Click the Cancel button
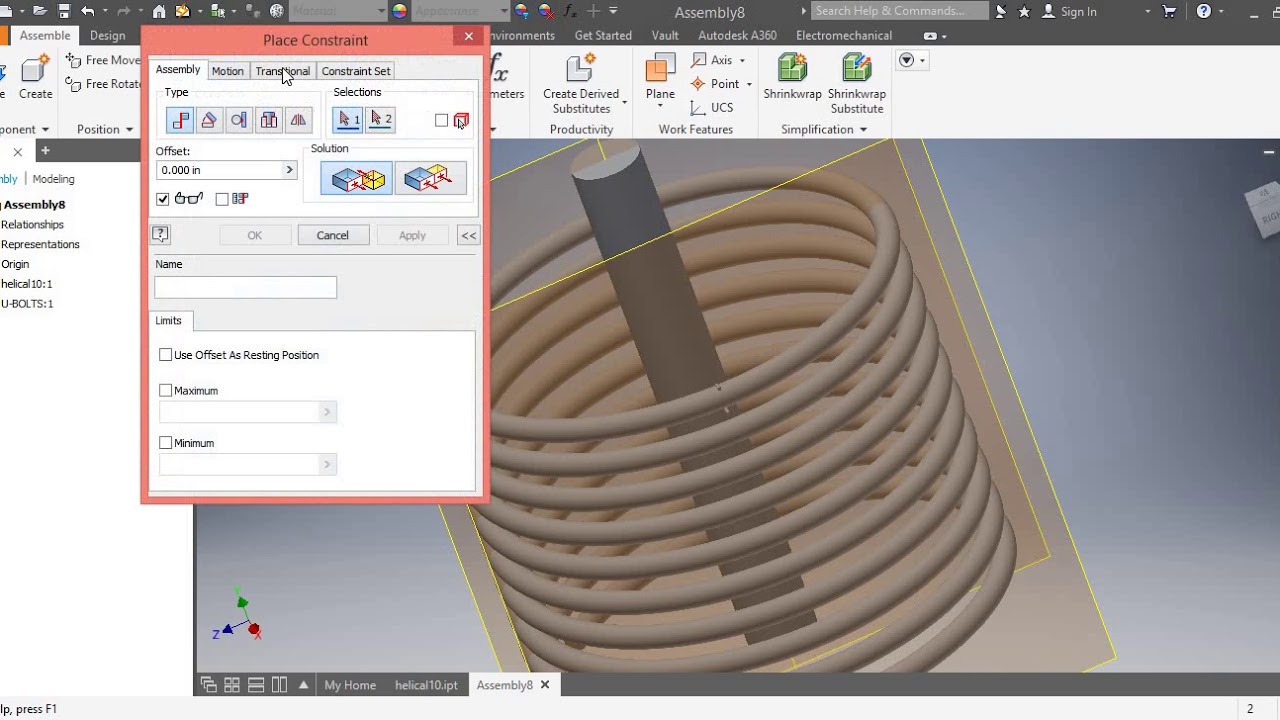This screenshot has width=1280, height=720. [333, 235]
